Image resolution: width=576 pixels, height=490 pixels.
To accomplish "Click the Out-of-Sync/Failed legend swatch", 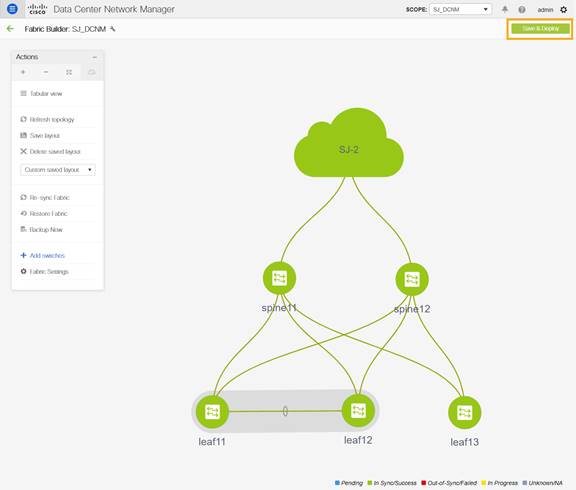I will (x=424, y=483).
